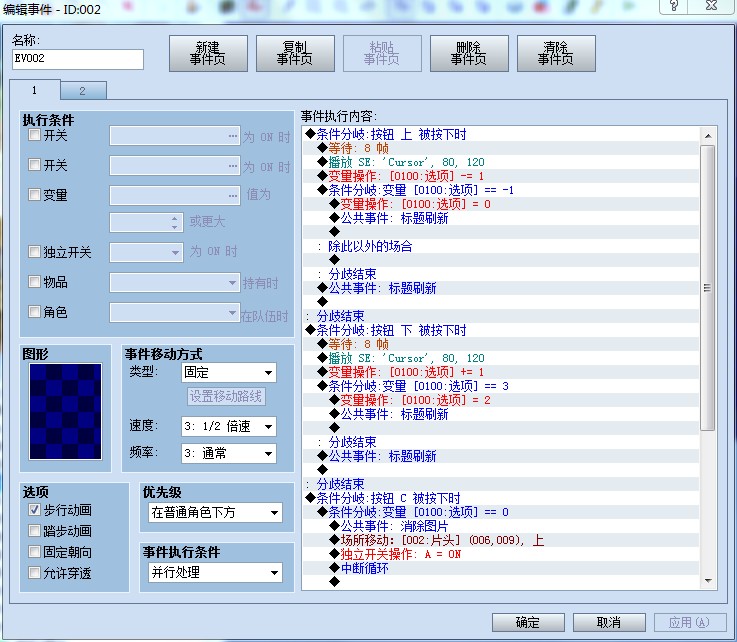Image resolution: width=737 pixels, height=642 pixels.
Task: Enable the 固定朝向 option
Action: (x=34, y=552)
